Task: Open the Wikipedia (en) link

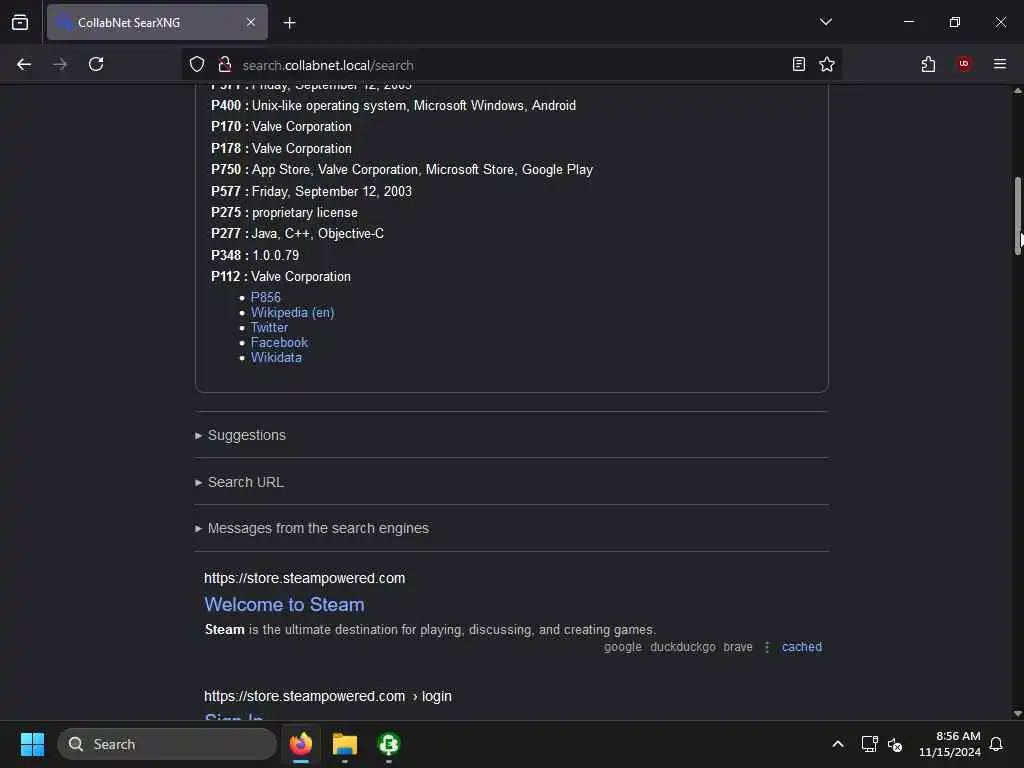Action: [292, 312]
